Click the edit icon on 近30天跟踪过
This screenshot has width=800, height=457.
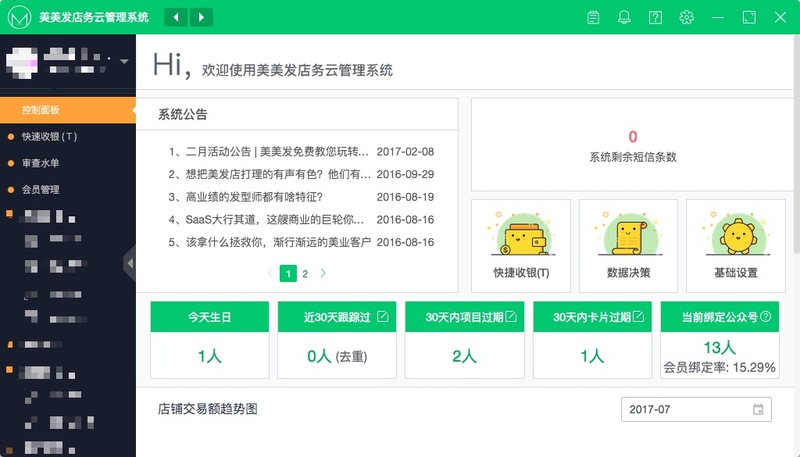point(383,317)
